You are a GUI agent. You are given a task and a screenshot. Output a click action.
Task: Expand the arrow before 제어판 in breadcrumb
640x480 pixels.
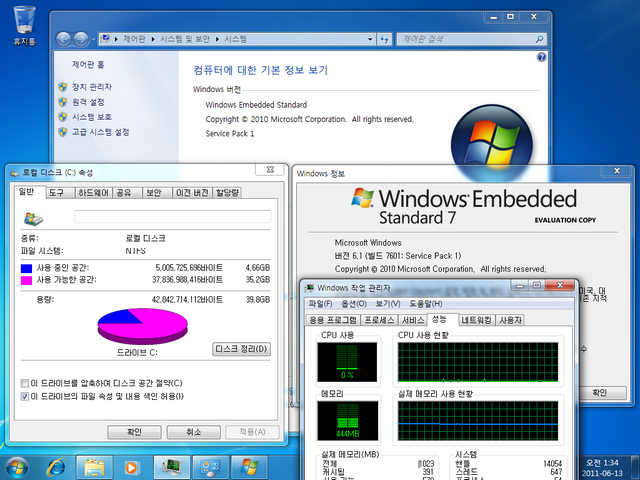pyautogui.click(x=116, y=39)
